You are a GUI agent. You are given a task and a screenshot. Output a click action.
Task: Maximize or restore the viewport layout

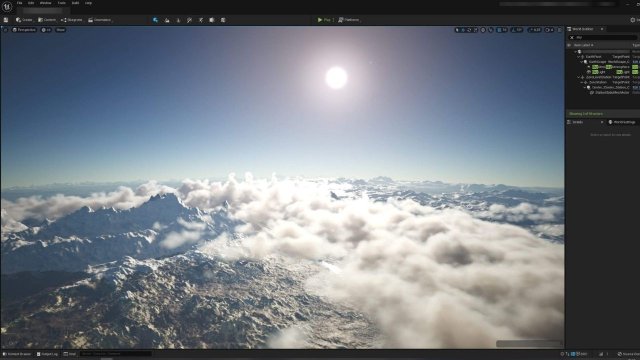click(x=560, y=30)
